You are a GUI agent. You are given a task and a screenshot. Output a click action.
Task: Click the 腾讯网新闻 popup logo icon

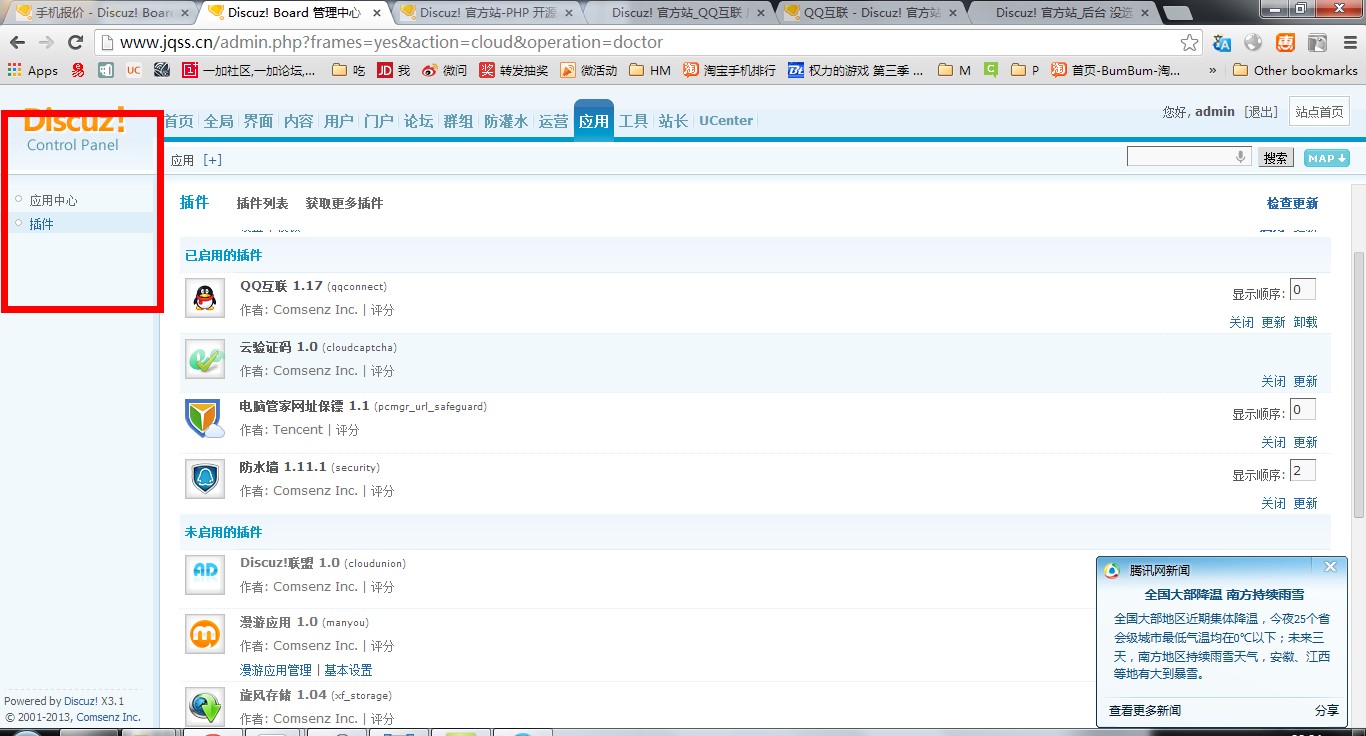(x=1112, y=570)
